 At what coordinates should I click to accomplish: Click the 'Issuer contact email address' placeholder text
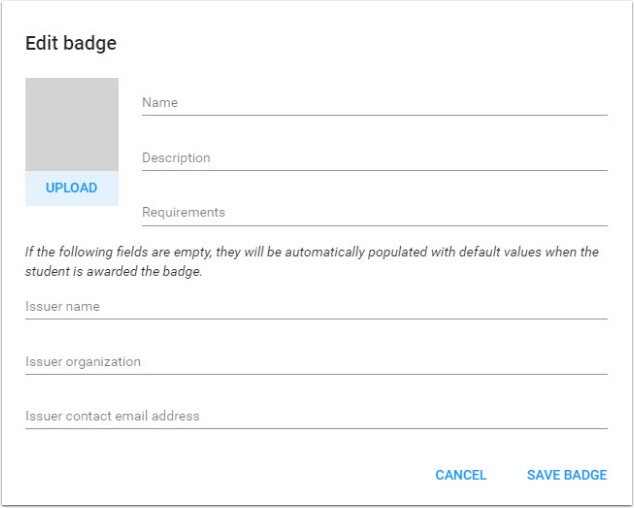click(112, 416)
